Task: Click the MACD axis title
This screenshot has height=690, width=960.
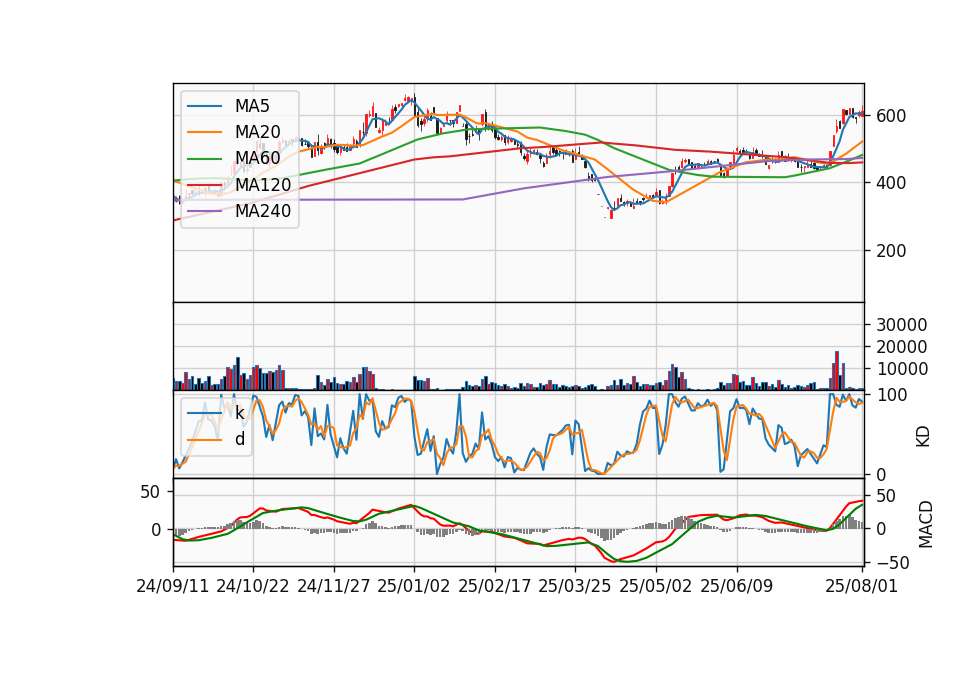Action: point(926,524)
